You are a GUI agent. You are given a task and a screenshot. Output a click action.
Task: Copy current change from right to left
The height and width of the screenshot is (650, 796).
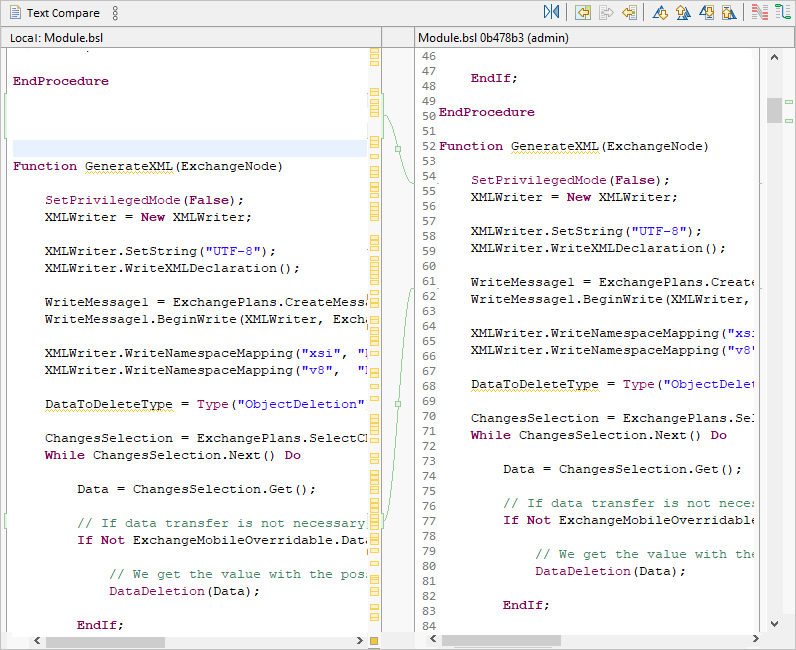(x=629, y=13)
